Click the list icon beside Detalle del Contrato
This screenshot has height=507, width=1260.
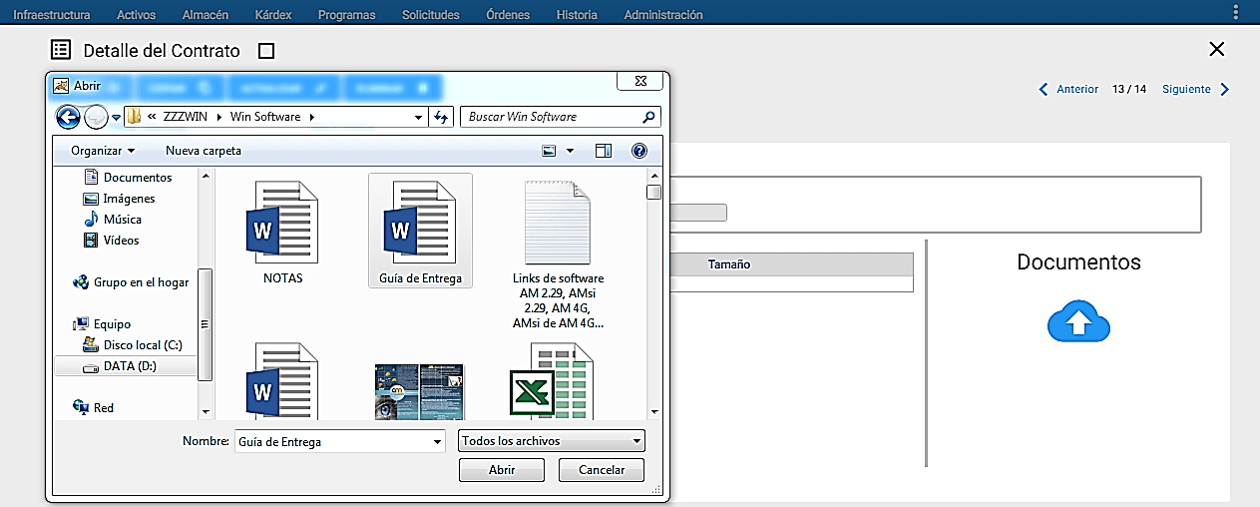tap(61, 50)
